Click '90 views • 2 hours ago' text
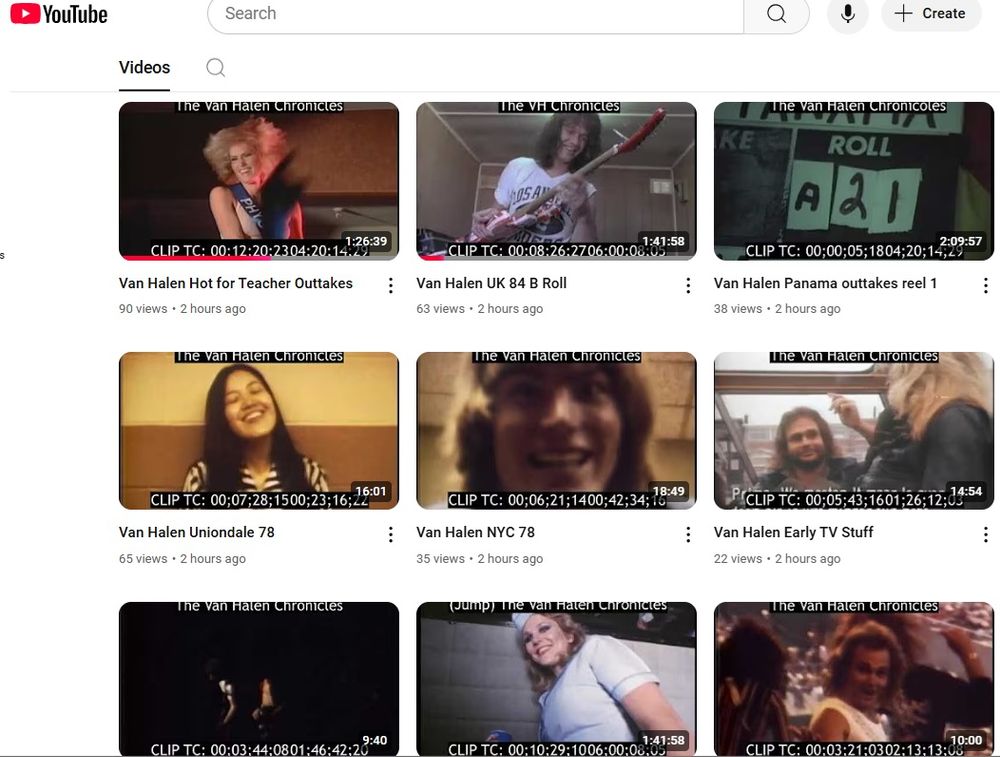This screenshot has width=1000, height=757. point(182,309)
